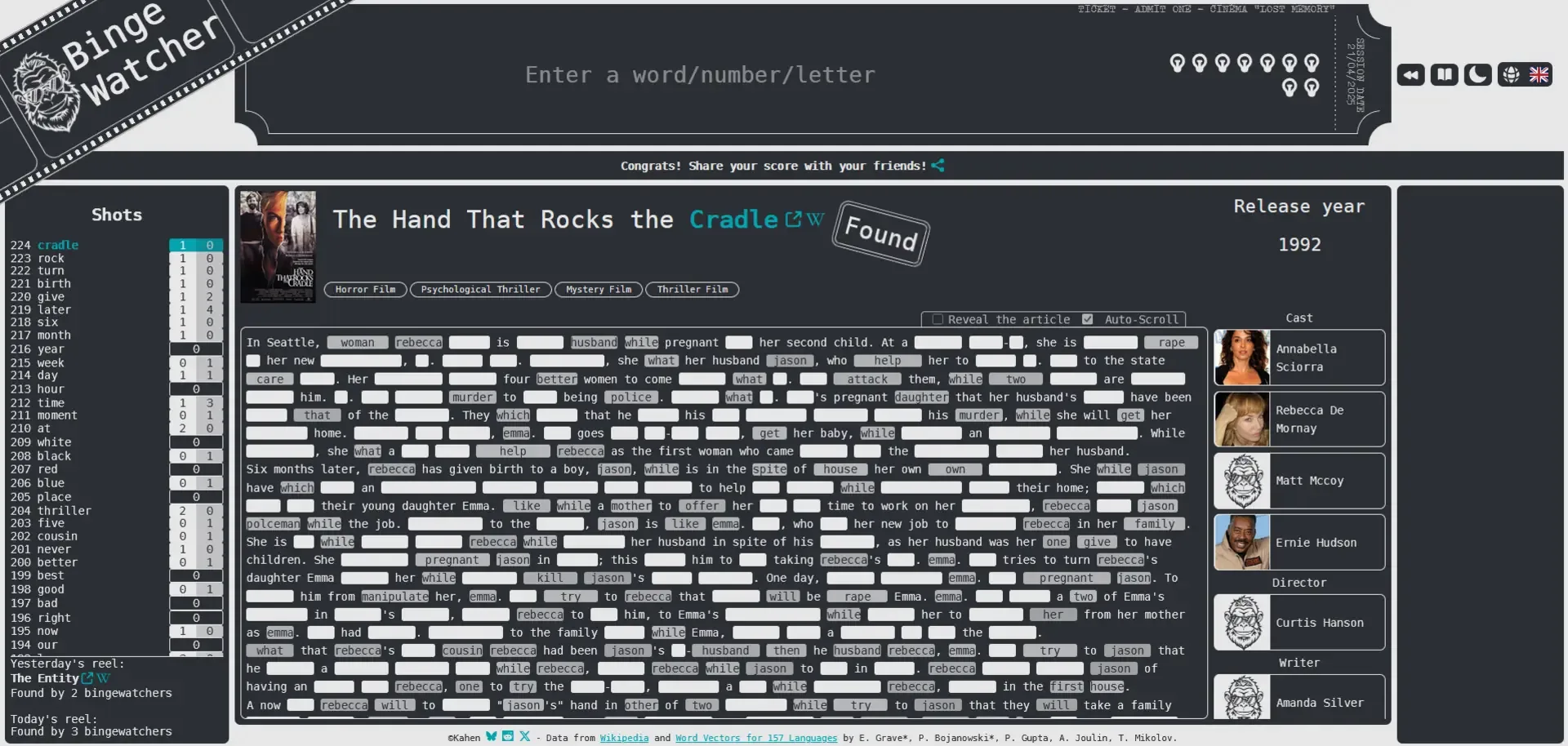Open the rules book icon

pos(1444,75)
